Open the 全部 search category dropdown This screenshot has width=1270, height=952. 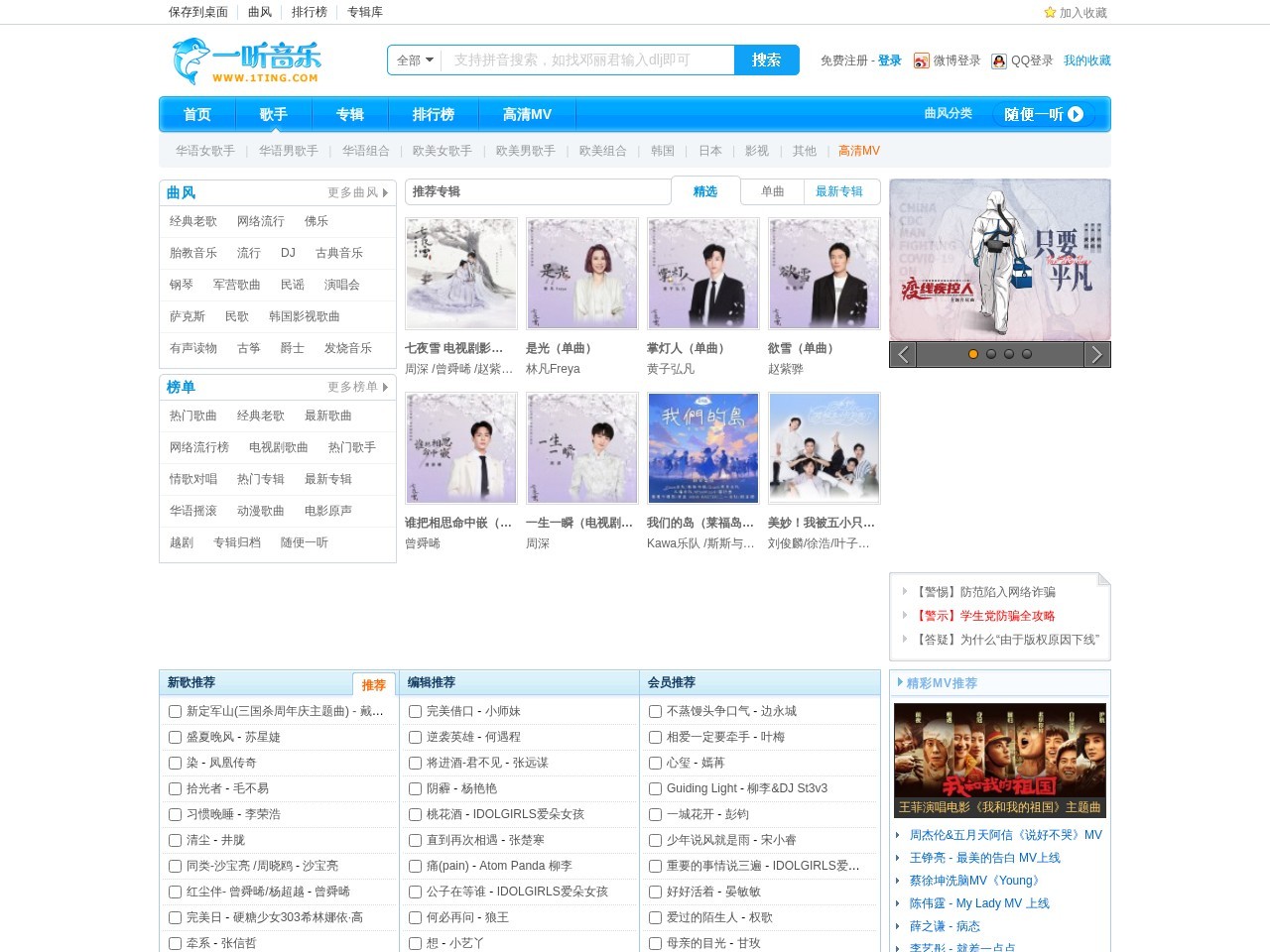415,60
